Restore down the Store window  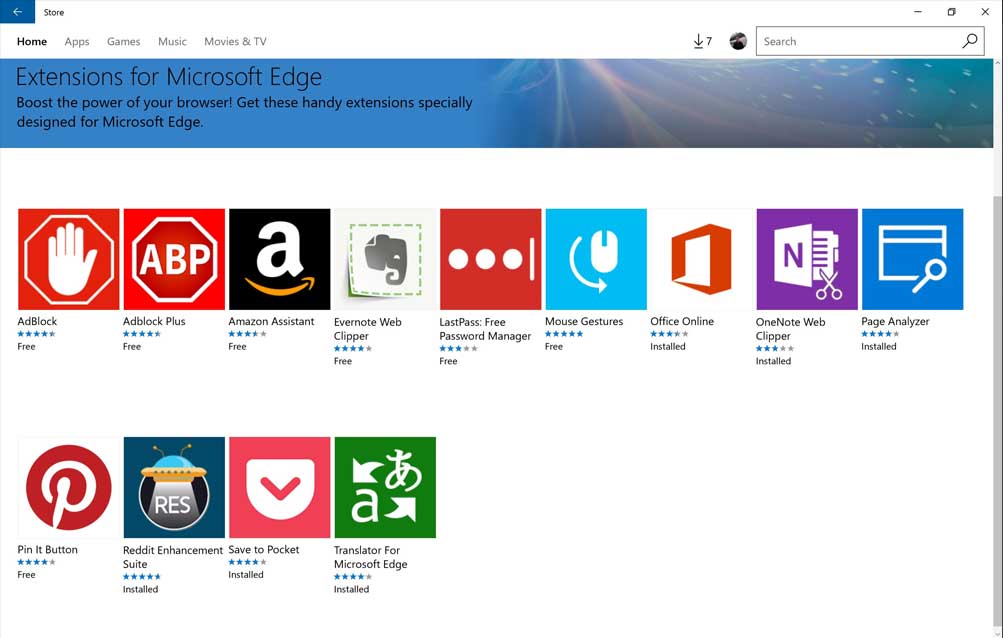(x=951, y=12)
